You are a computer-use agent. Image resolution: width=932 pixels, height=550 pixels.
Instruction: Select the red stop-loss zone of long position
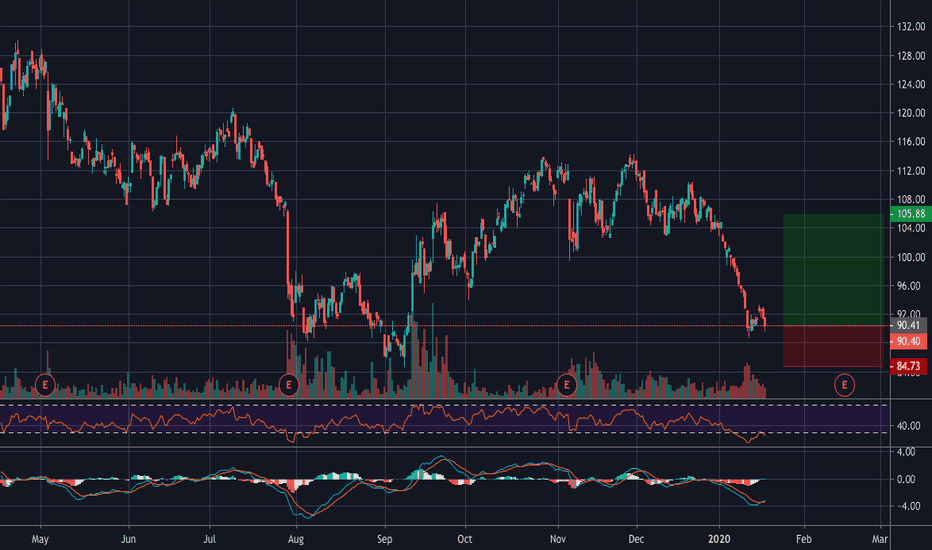(x=833, y=346)
